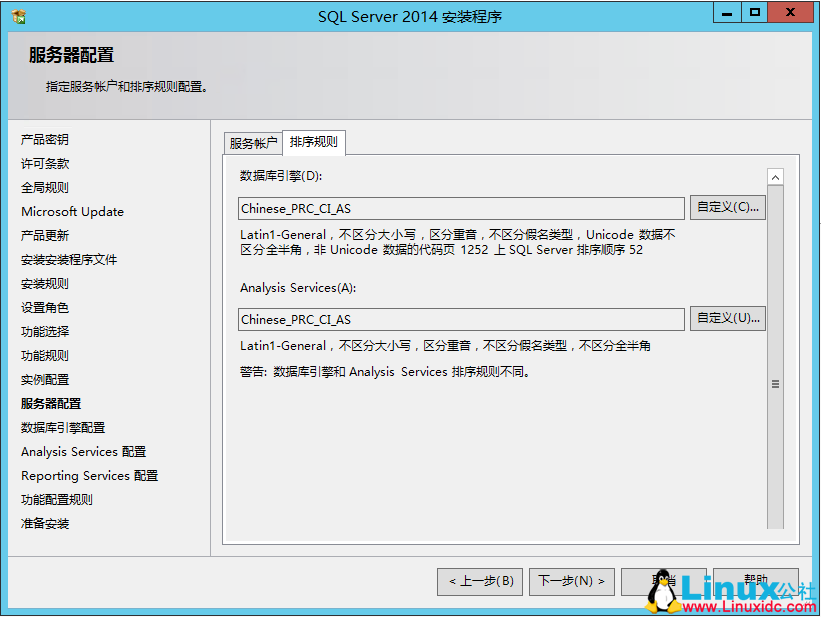Screen dimensions: 821x617
Task: Select the Microsoft Update step
Action: 71,211
